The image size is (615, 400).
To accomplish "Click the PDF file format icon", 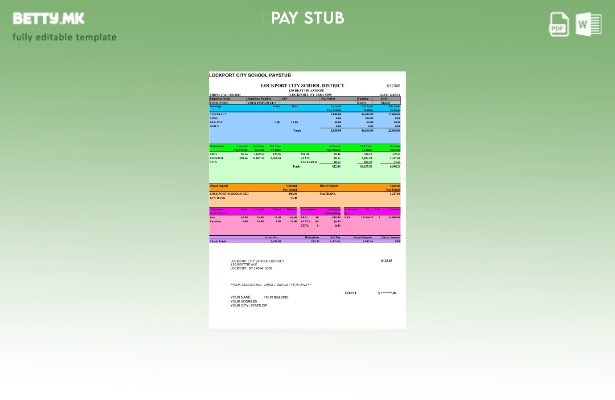I will pos(559,24).
